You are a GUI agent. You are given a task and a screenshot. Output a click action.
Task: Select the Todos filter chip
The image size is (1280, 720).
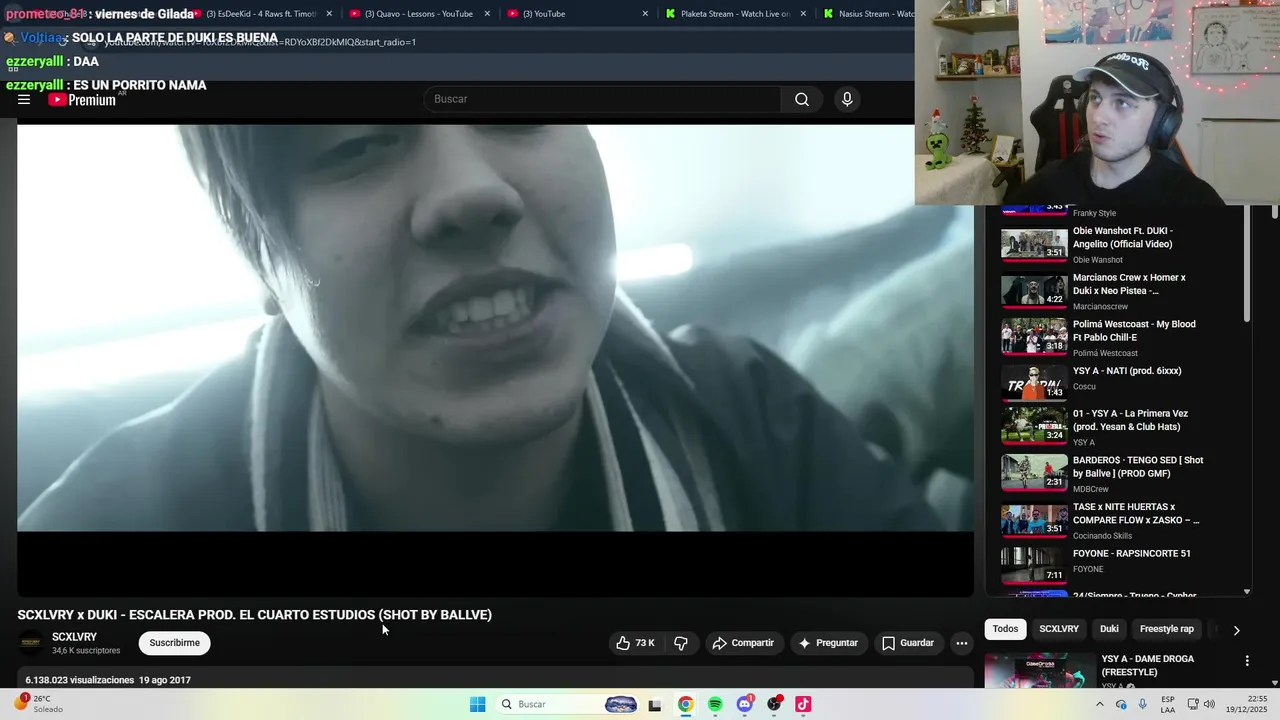click(1005, 629)
